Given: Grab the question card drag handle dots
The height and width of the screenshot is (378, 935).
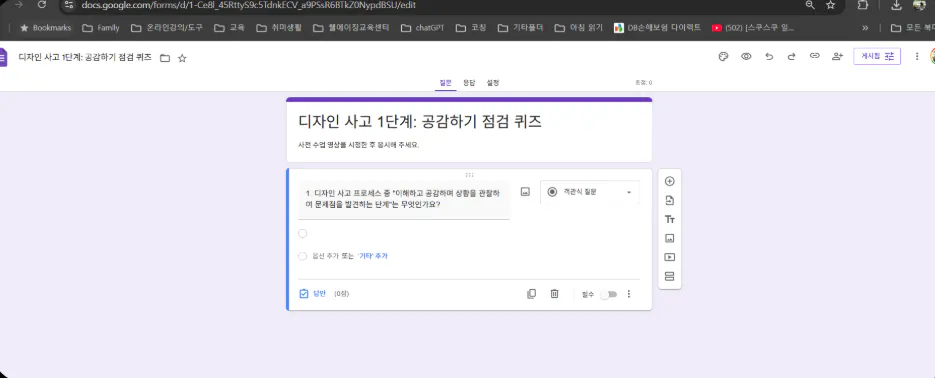Looking at the screenshot, I should pyautogui.click(x=469, y=175).
